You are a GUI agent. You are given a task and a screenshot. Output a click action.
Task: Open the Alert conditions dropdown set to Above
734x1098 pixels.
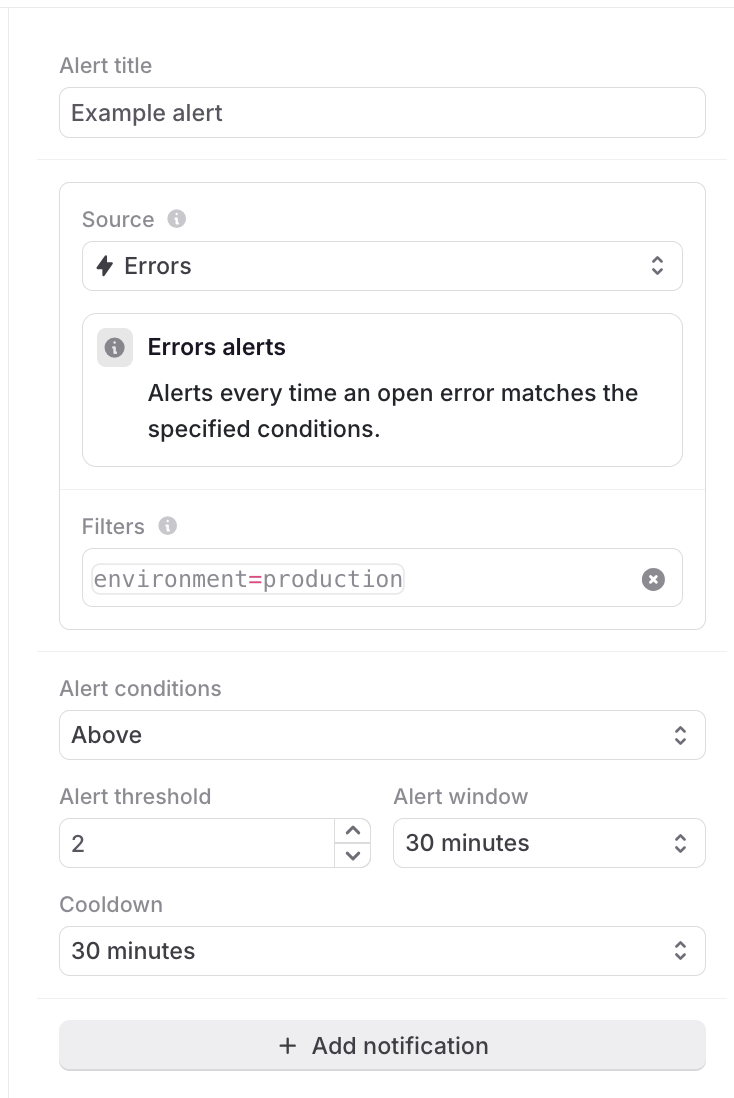(382, 735)
